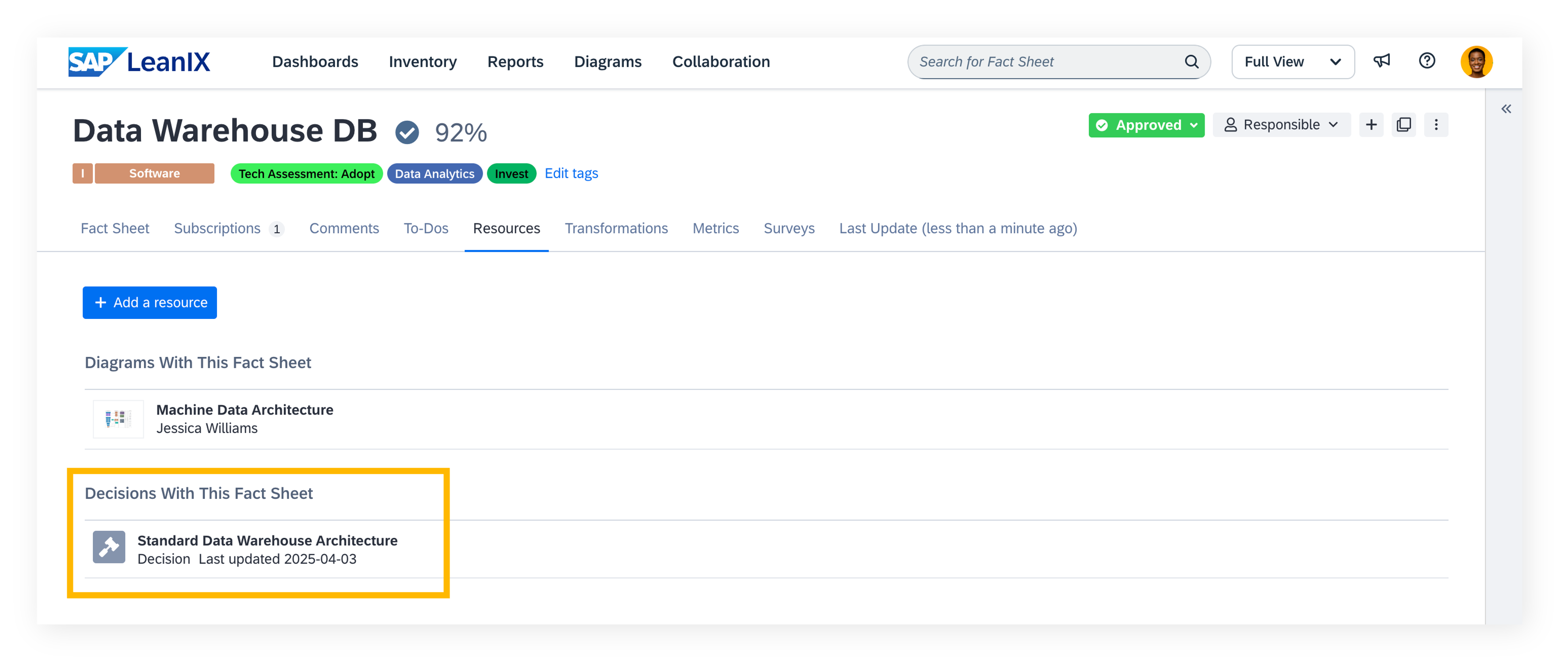
Task: Switch to the Fact Sheet tab
Action: [115, 228]
